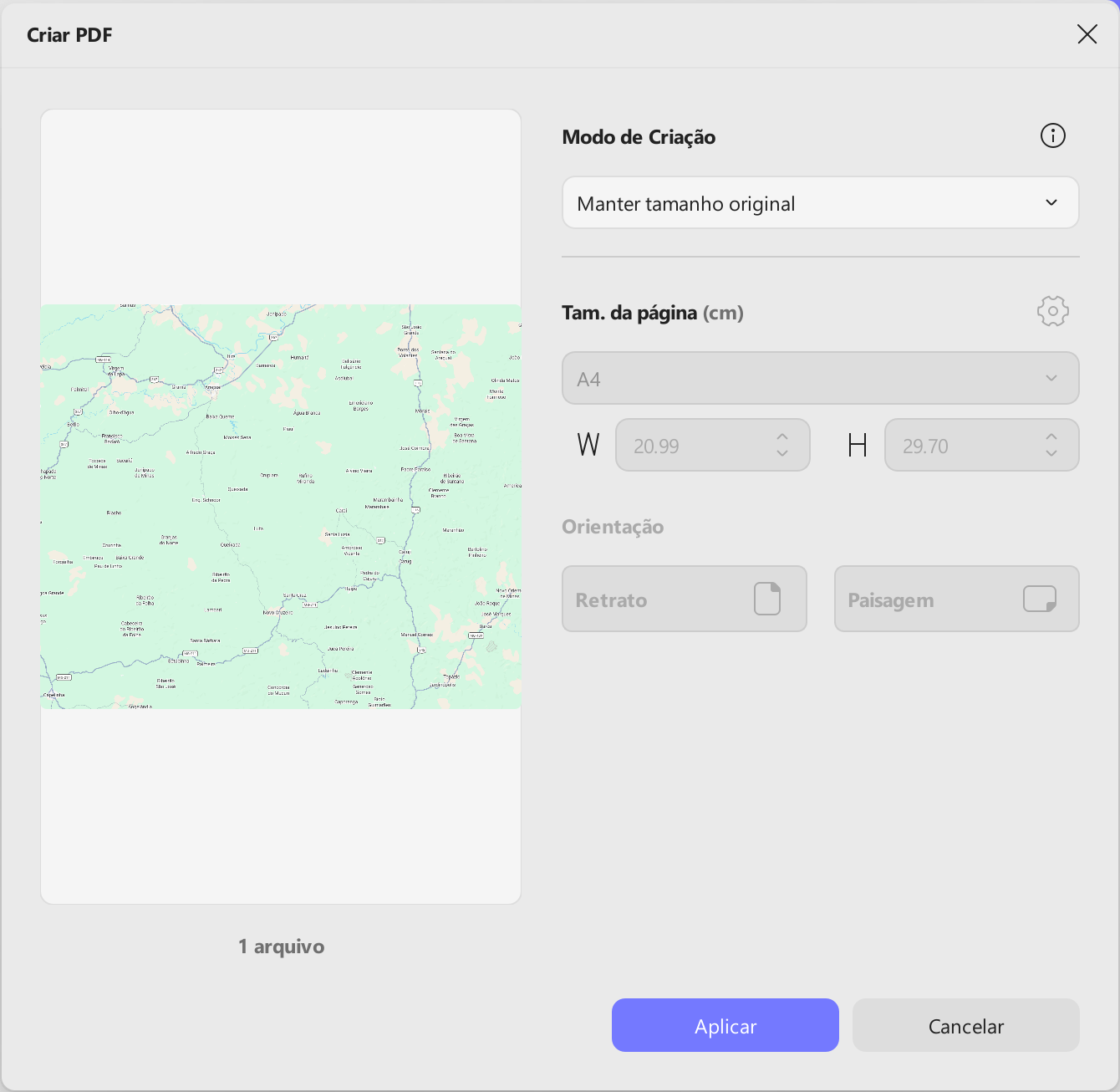
Task: Decrease height with down stepper arrow
Action: pos(1051,453)
